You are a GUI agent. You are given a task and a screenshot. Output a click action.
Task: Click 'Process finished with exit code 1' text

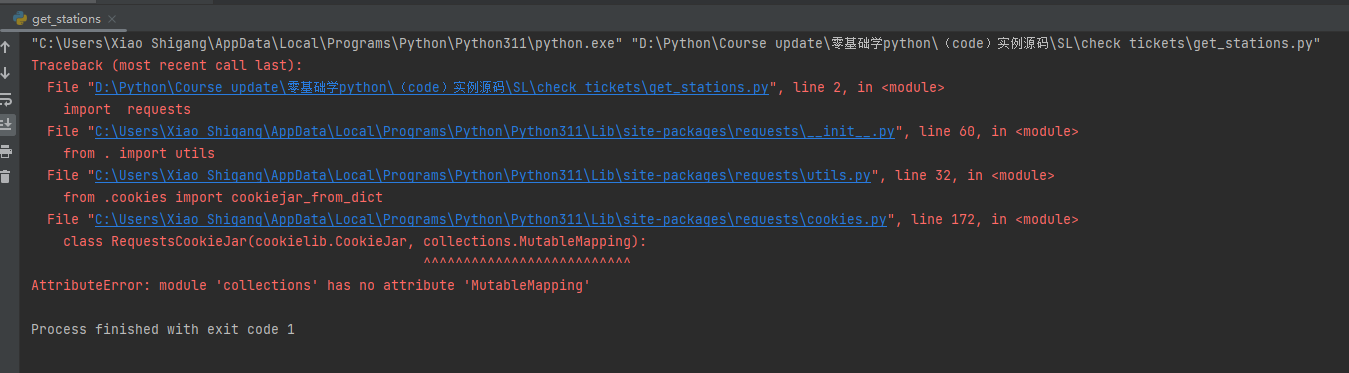[x=163, y=329]
